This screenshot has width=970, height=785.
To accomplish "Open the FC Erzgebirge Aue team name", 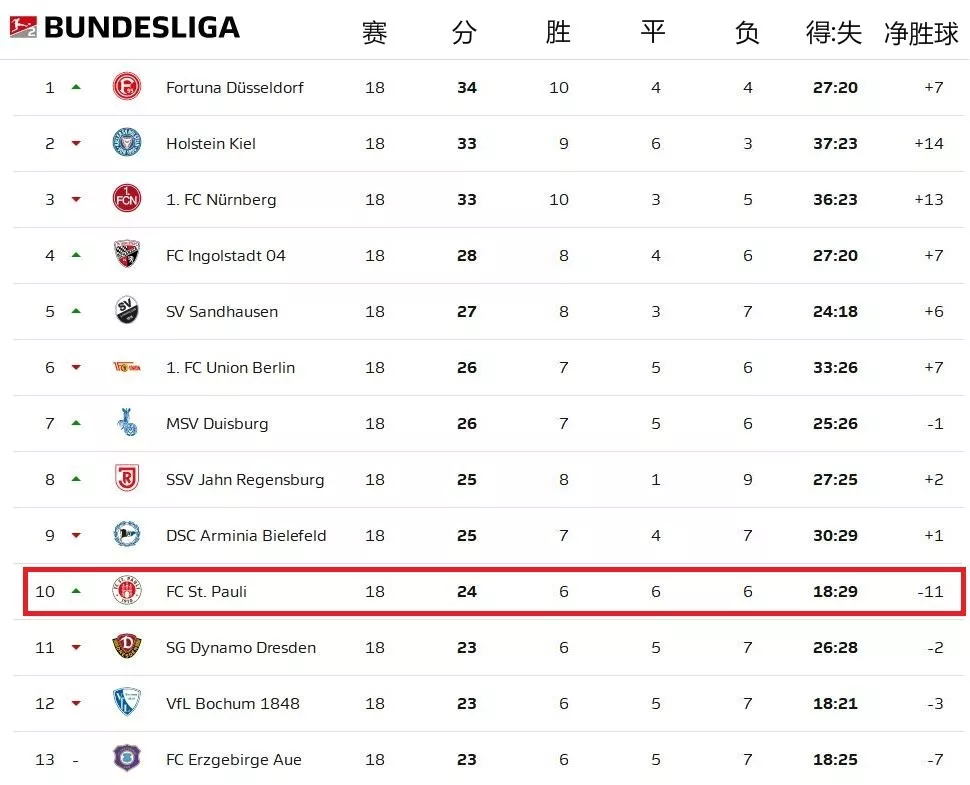I will coord(234,760).
